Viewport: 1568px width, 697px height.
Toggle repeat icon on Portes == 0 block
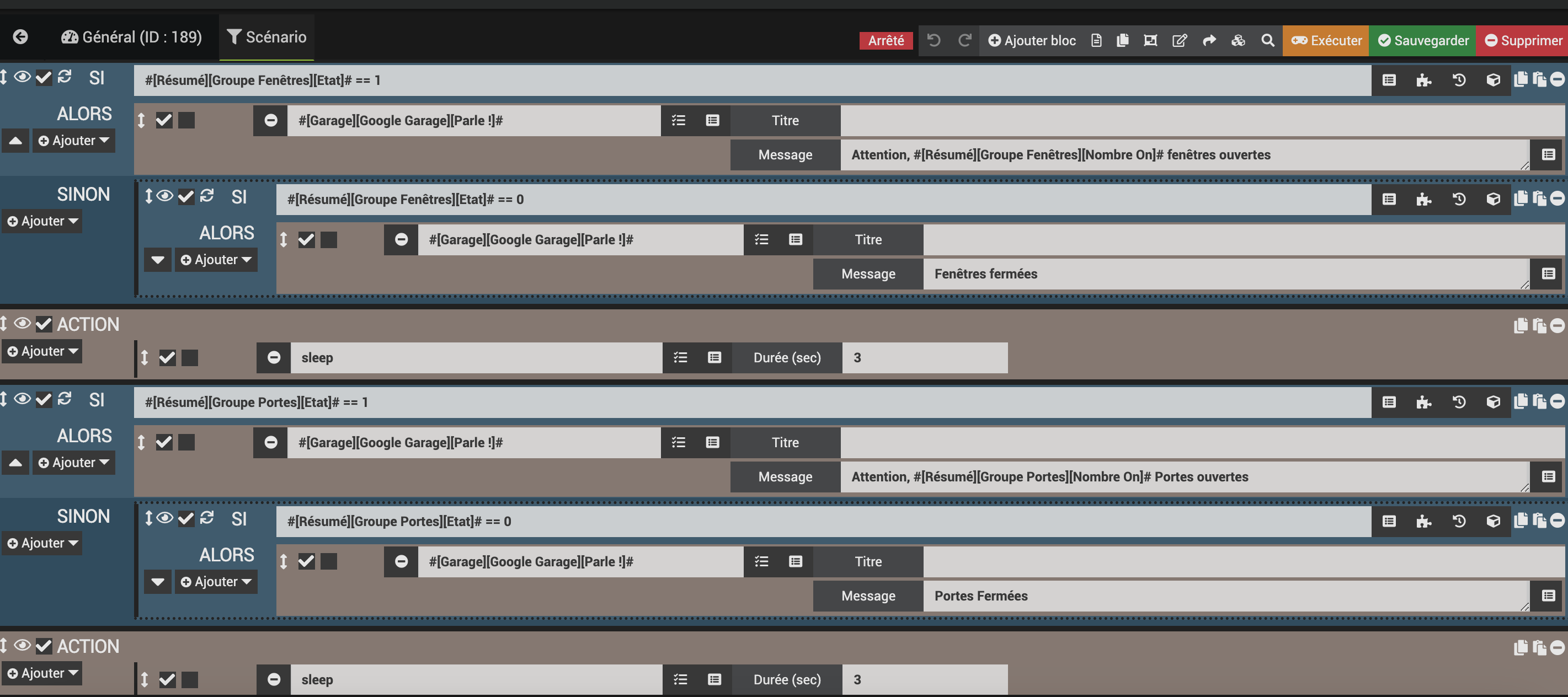pos(207,518)
